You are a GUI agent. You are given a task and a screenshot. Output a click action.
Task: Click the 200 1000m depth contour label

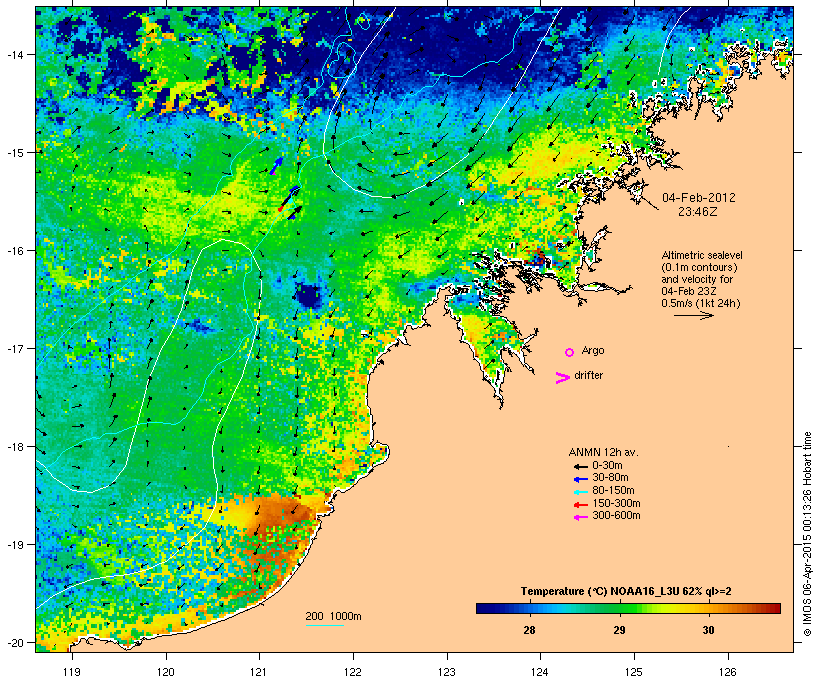click(333, 616)
